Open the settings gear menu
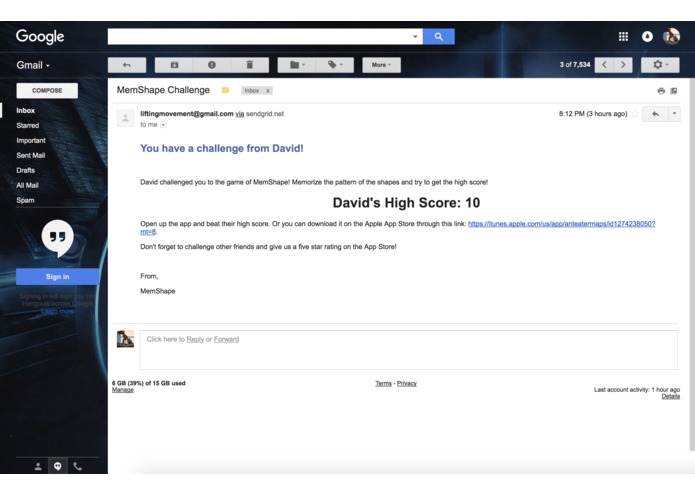695x494 pixels. coord(660,65)
